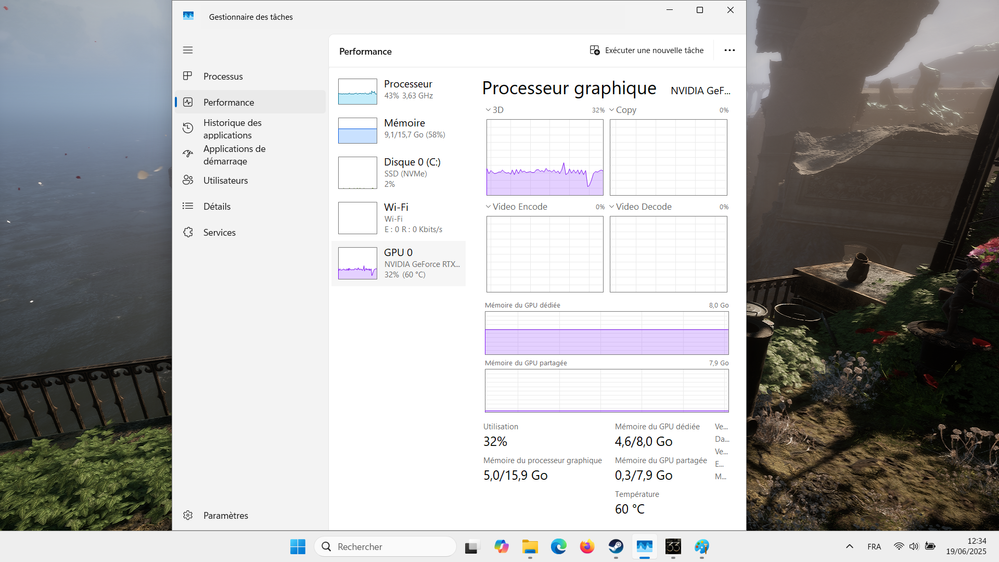Open the Processus page from sidebar
The image size is (999, 562).
(x=222, y=77)
